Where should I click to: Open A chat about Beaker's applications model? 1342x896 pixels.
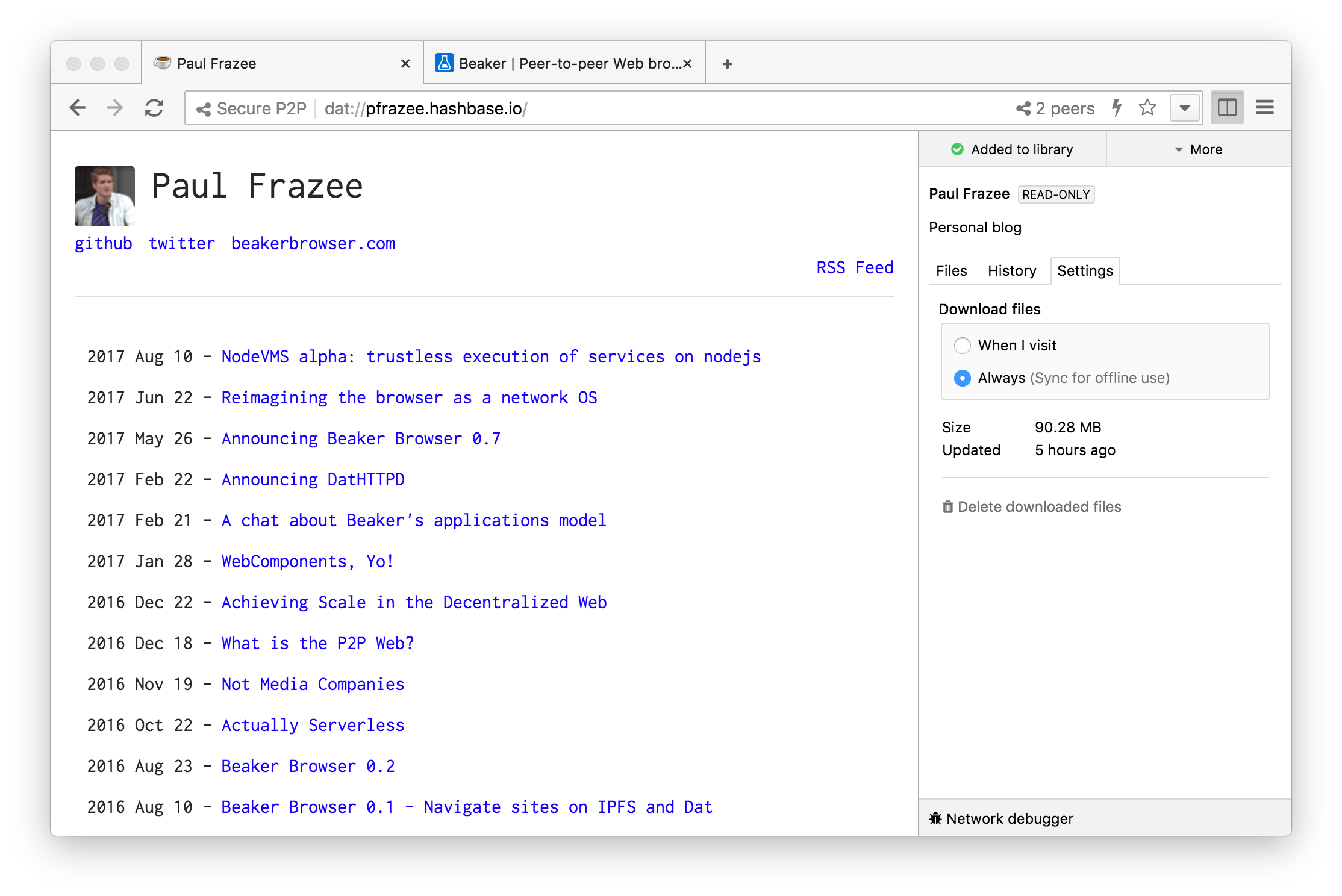tap(414, 520)
